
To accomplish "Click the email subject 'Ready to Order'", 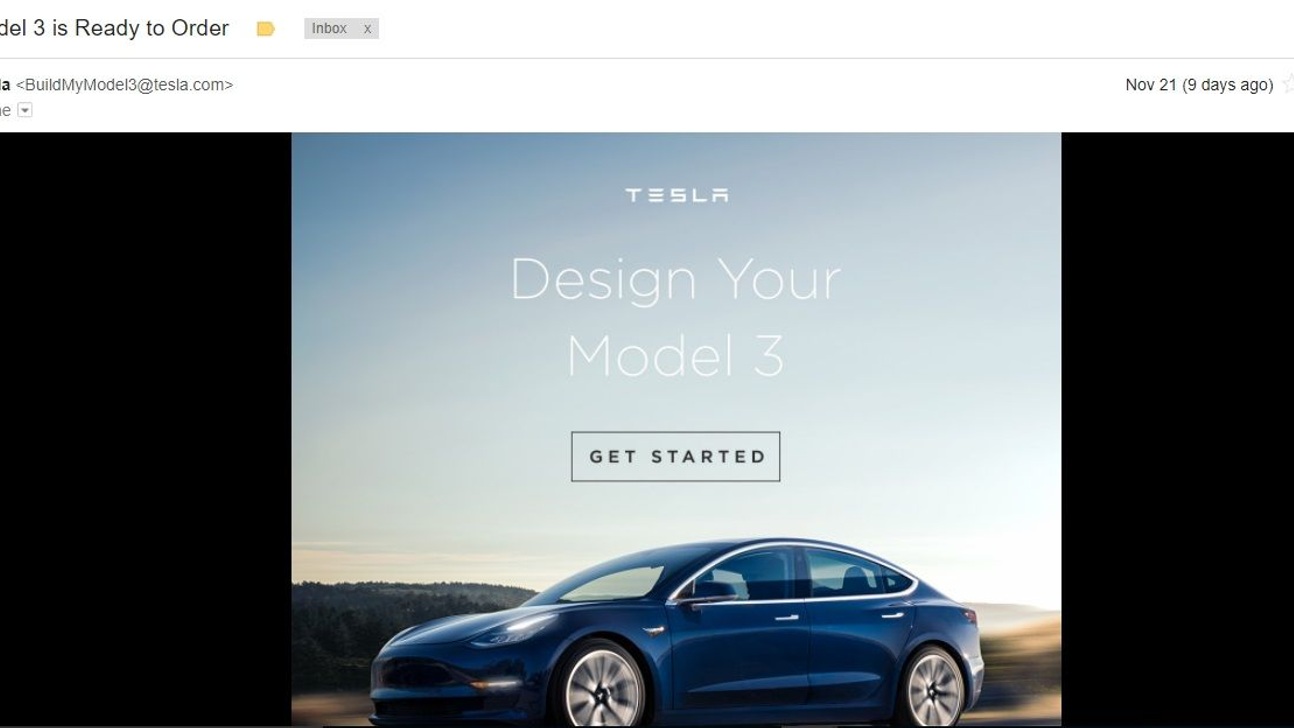I will coord(152,28).
